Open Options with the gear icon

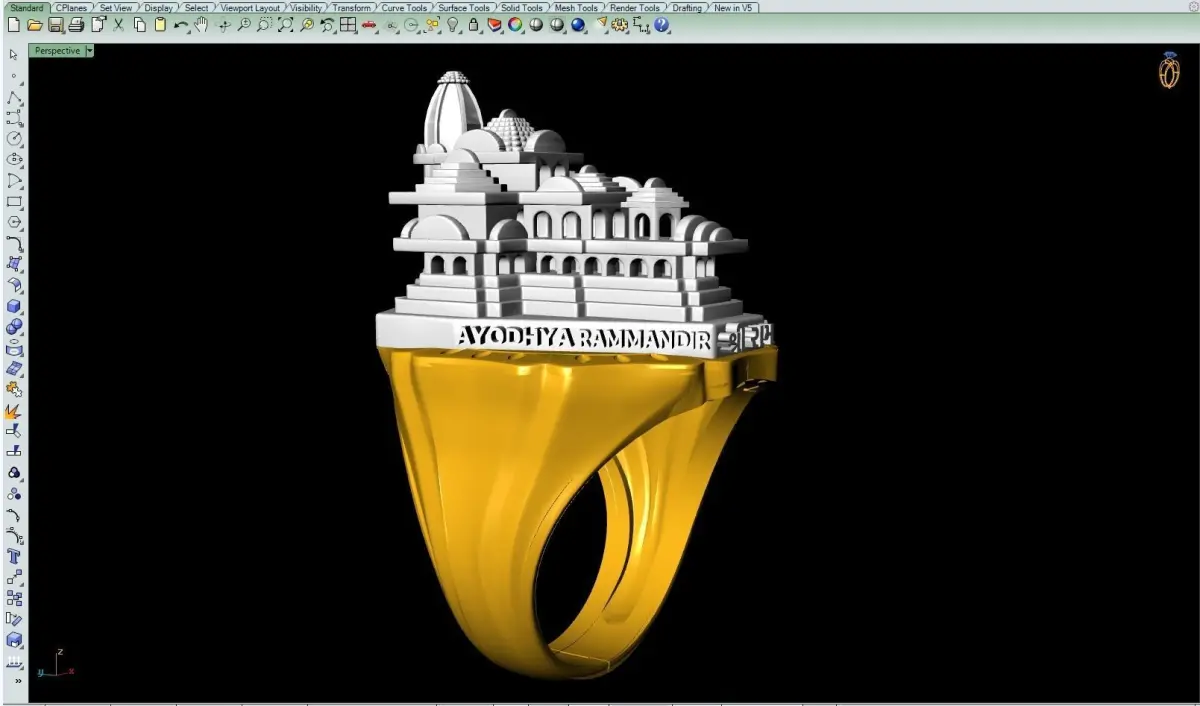tap(620, 24)
